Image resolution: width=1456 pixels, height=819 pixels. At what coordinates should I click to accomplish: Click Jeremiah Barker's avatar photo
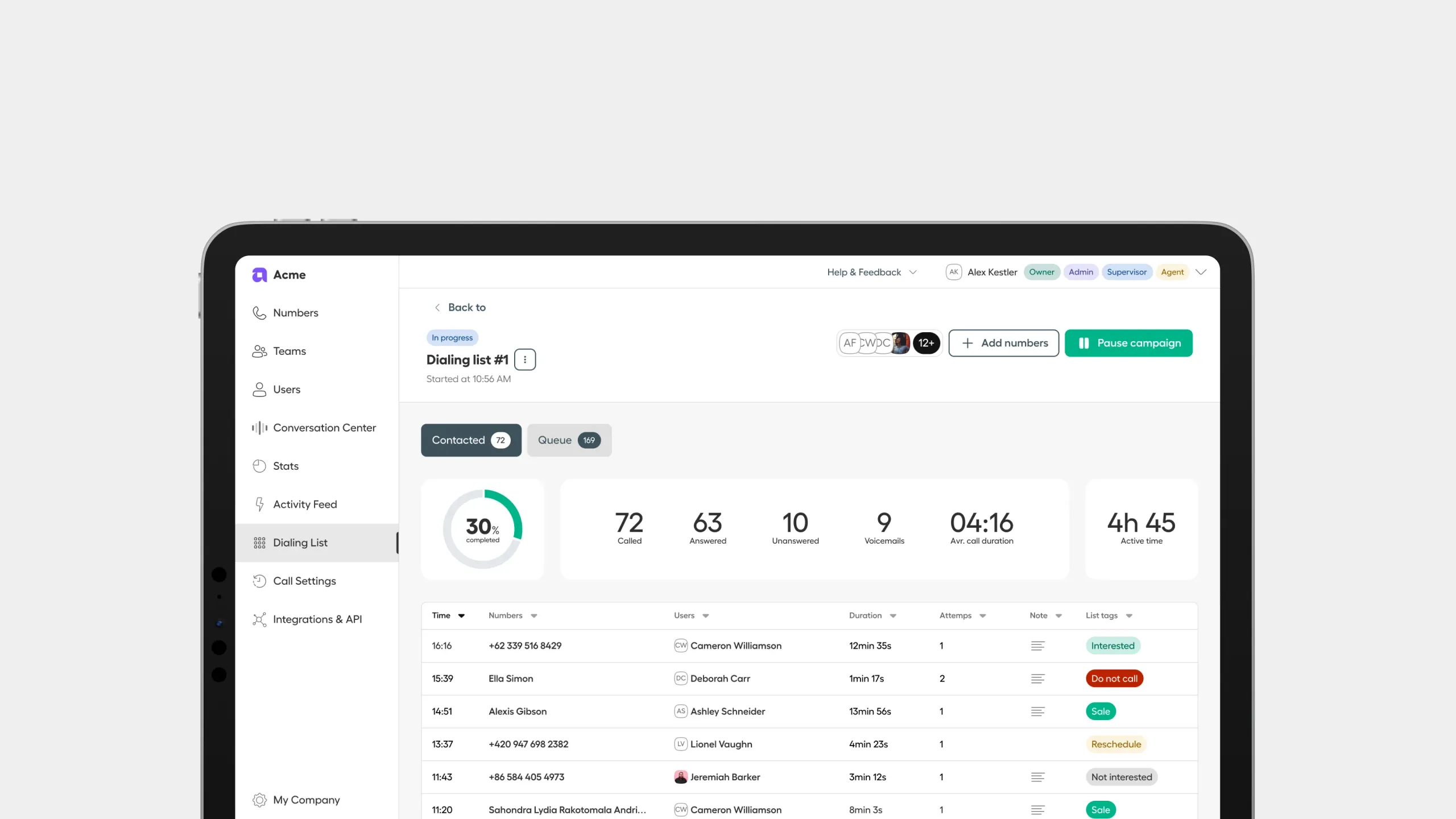point(681,777)
